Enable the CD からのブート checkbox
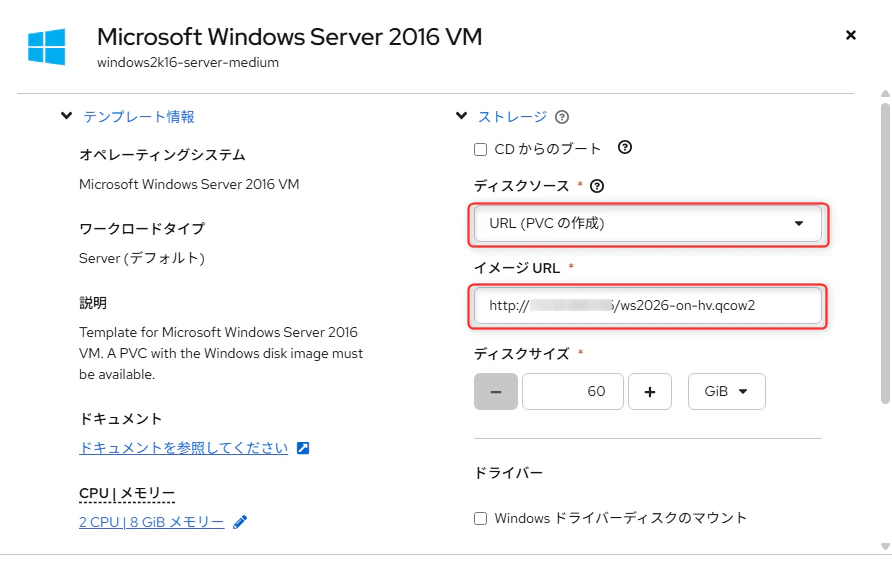Screen dimensions: 892x574 [x=481, y=150]
